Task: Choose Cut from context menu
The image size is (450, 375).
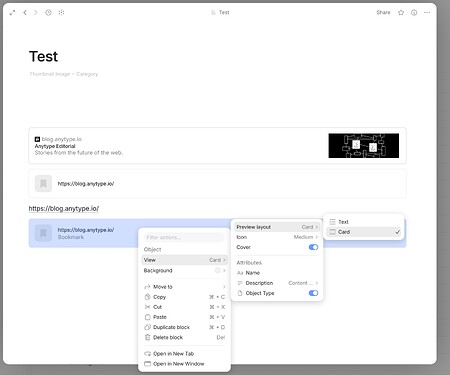Action: [x=184, y=307]
